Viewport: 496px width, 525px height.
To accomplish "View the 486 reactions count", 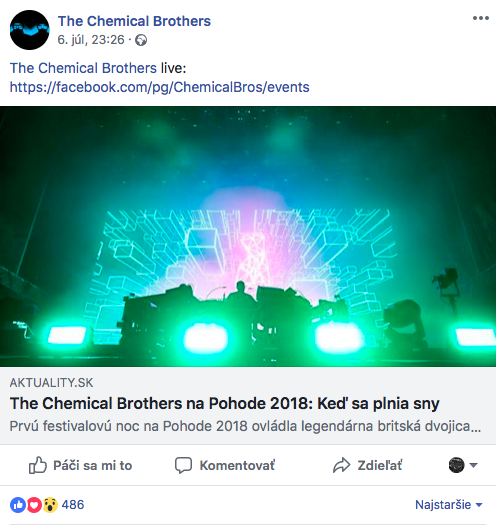I will tap(73, 505).
